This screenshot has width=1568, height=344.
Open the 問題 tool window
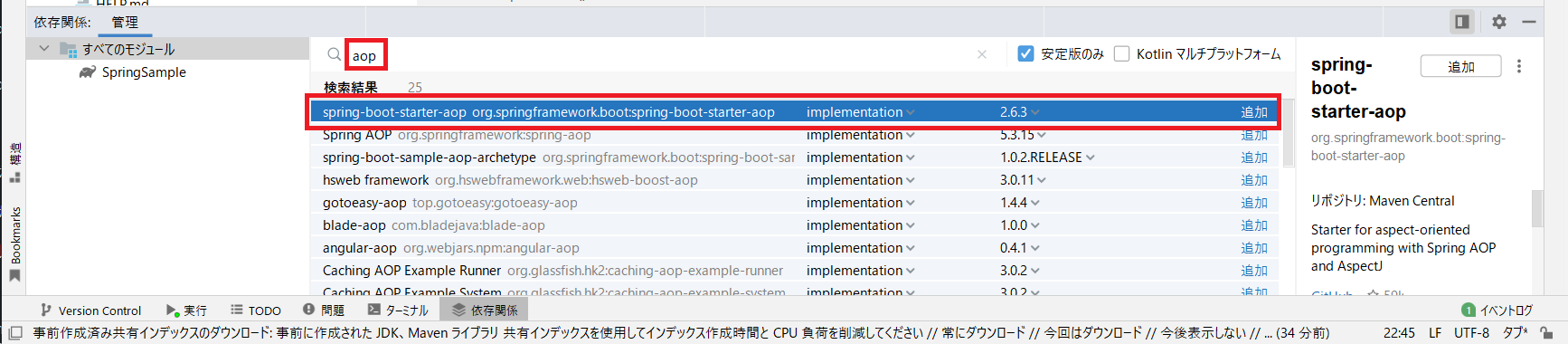(x=324, y=311)
